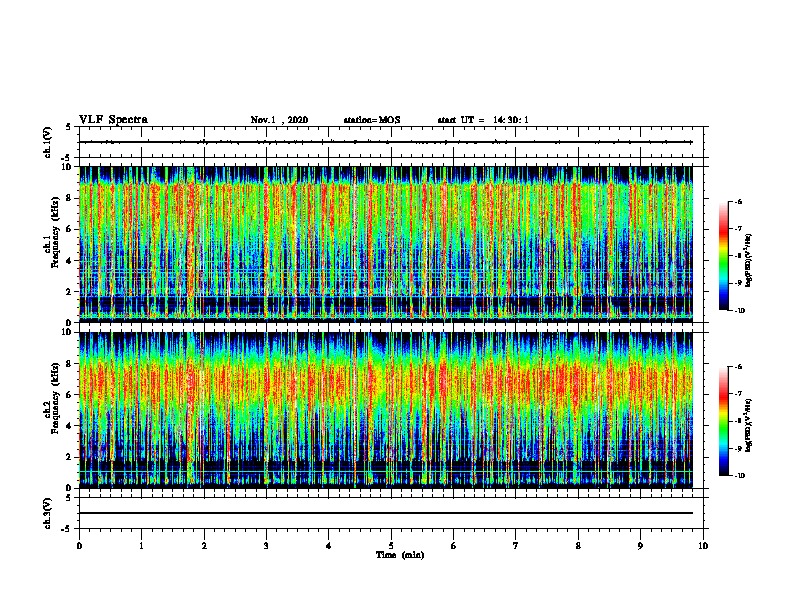Click the "station=MOS" header label
This screenshot has height=612, width=792.
click(372, 120)
